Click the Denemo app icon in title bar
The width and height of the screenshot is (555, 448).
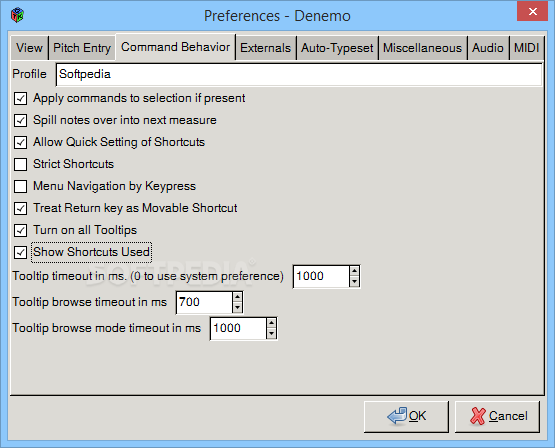(x=17, y=15)
